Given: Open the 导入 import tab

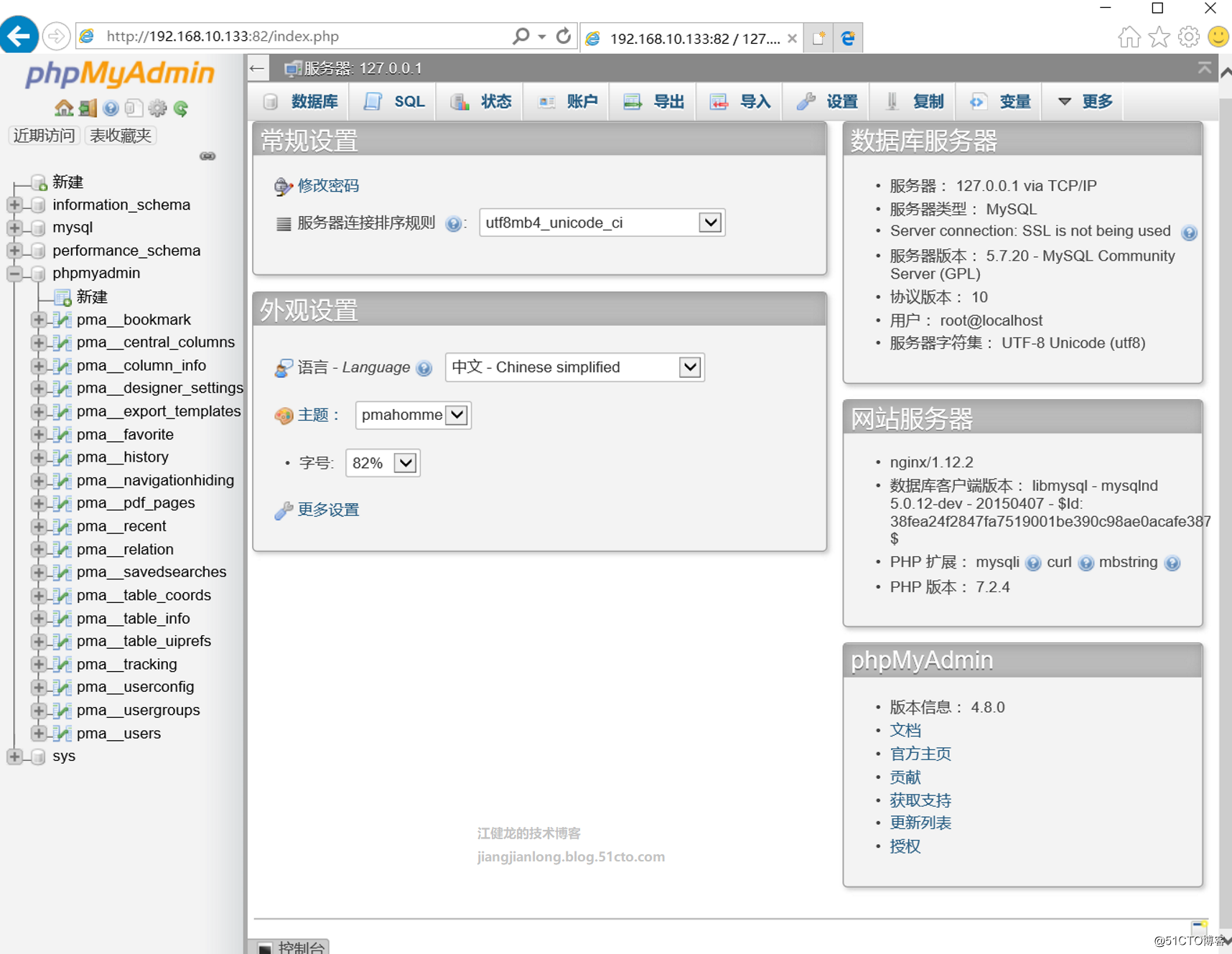Looking at the screenshot, I should click(740, 102).
